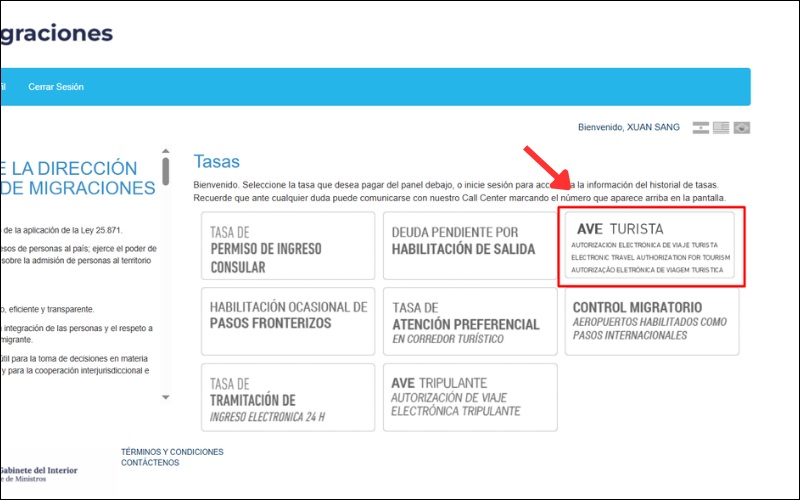Click Cerrar Sesión in the blue bar
Image resolution: width=800 pixels, height=500 pixels.
[x=56, y=87]
